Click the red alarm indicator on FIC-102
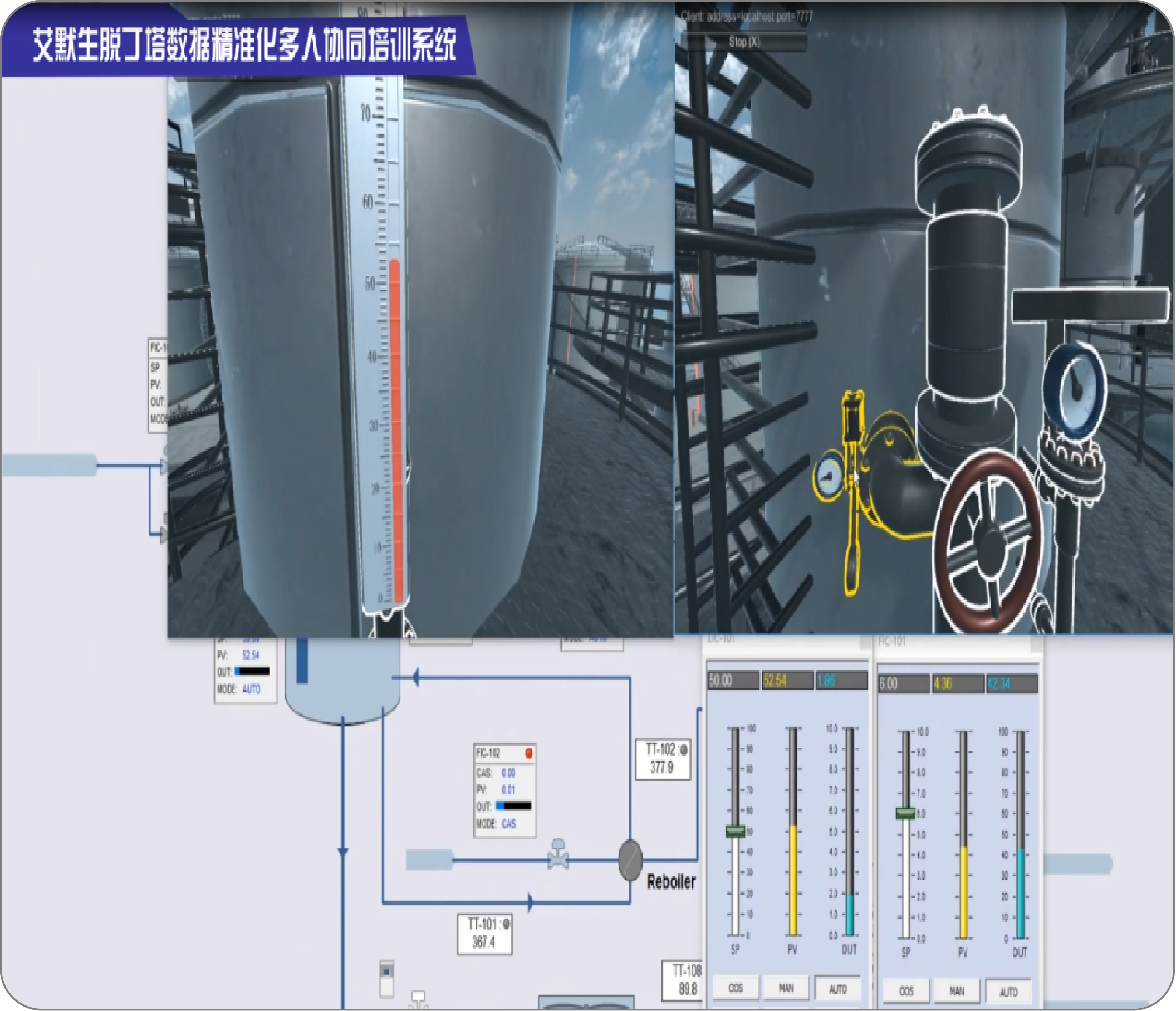 529,753
